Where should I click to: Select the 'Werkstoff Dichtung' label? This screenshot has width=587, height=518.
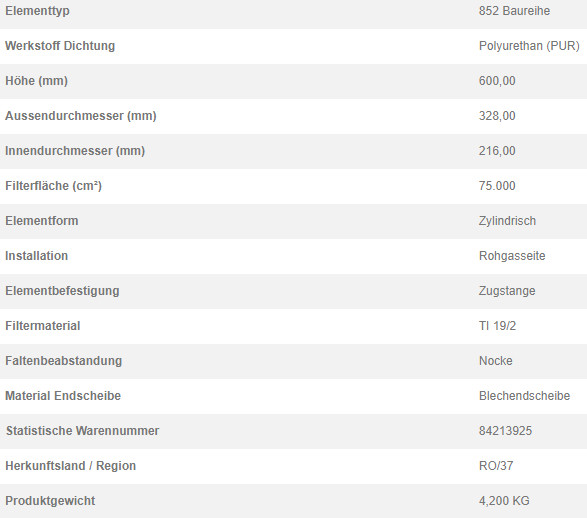[x=60, y=46]
